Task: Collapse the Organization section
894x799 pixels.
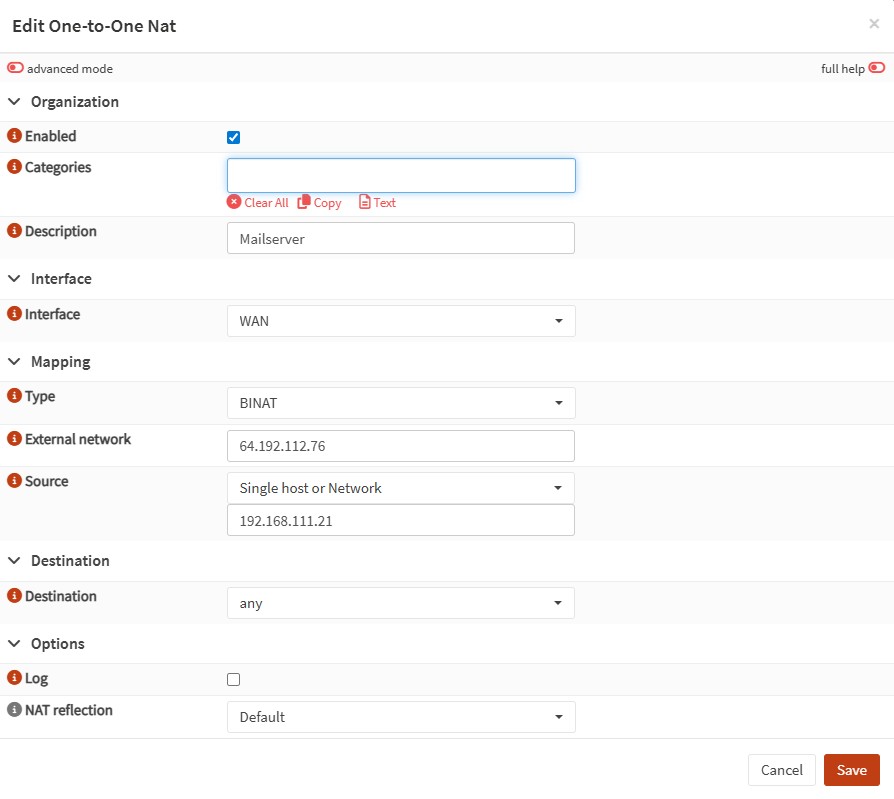Action: pos(14,102)
